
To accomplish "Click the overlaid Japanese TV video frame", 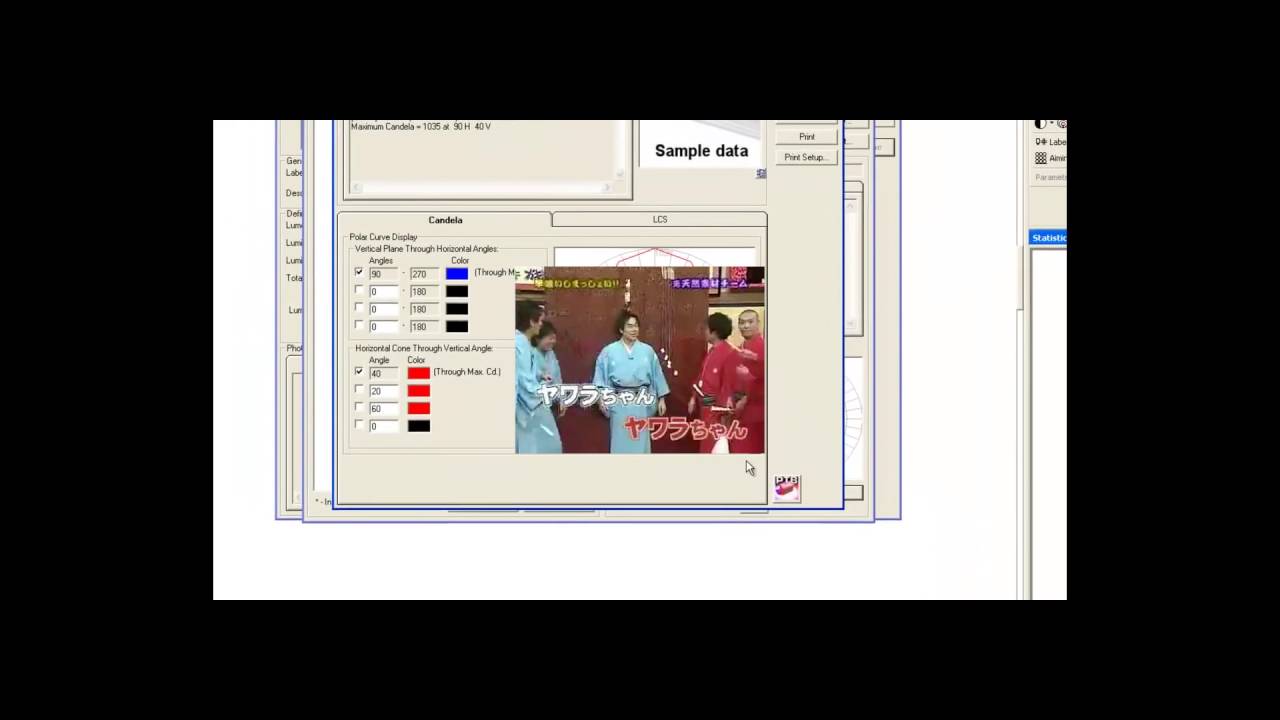I will 640,360.
